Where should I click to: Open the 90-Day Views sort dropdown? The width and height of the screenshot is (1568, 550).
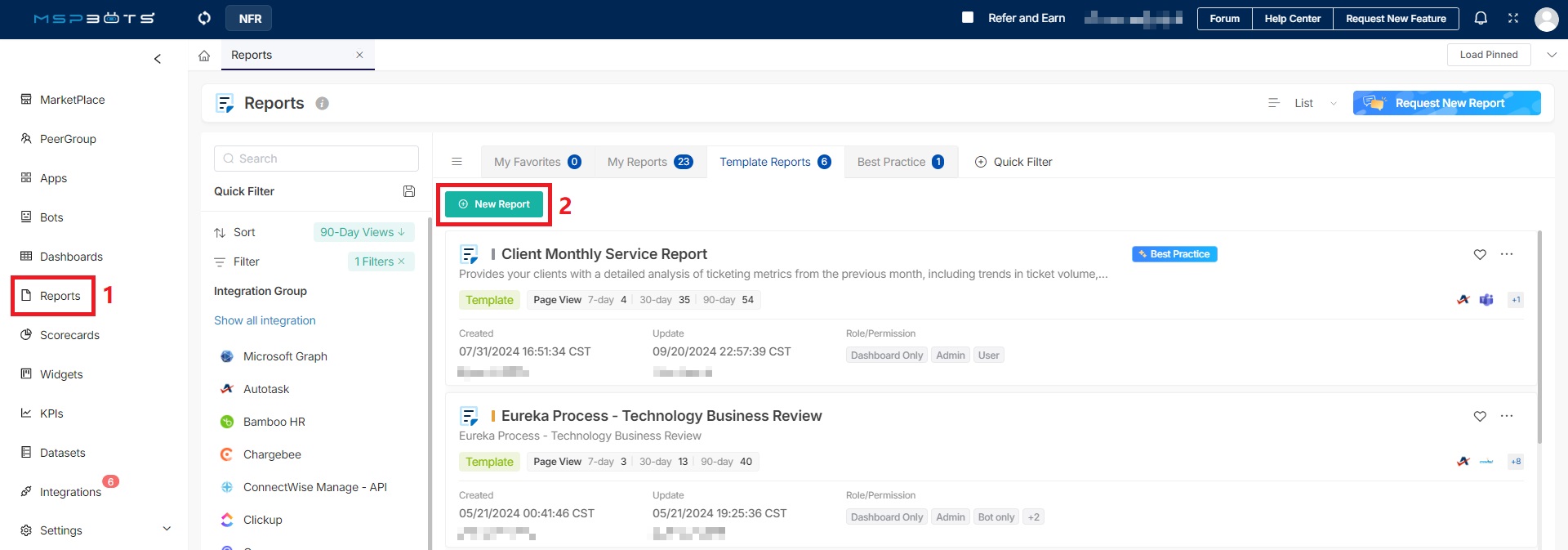(363, 232)
